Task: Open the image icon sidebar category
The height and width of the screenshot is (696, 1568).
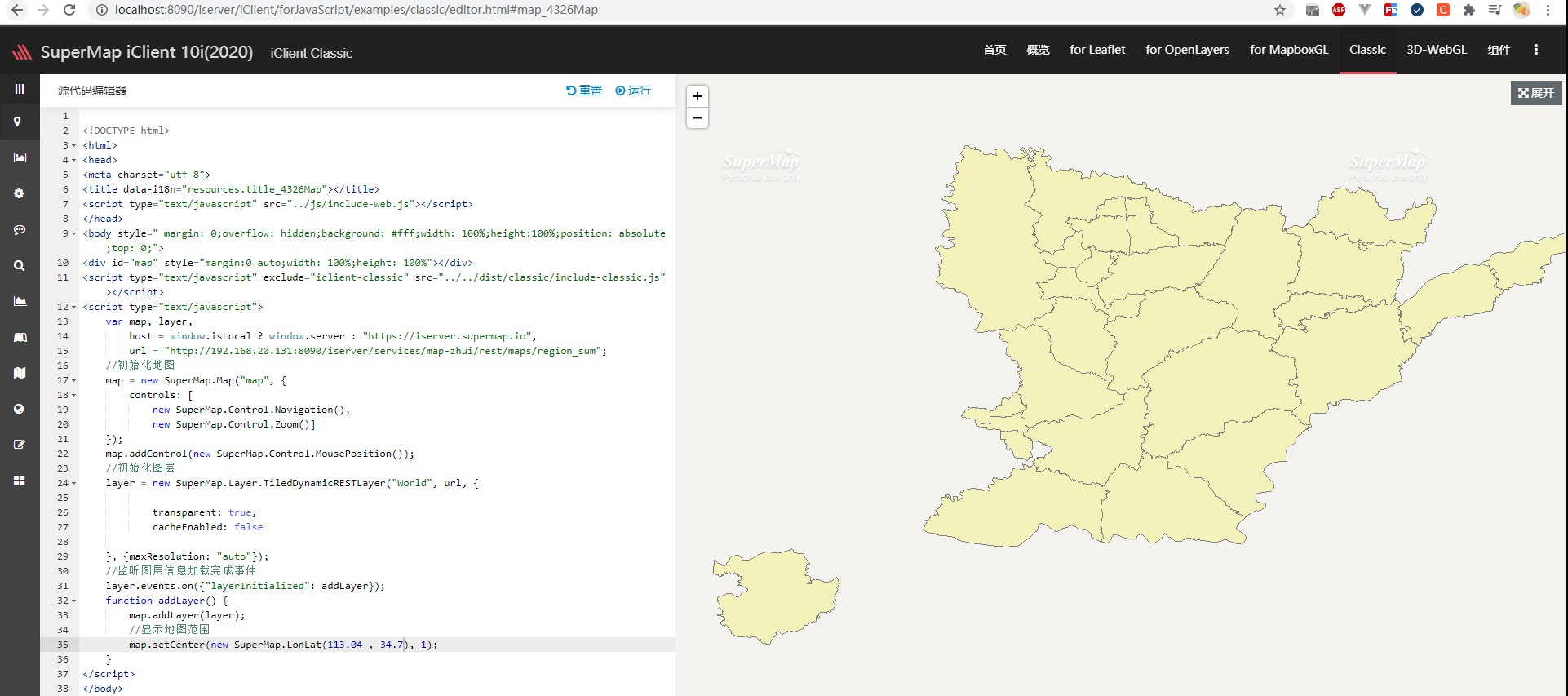Action: coord(20,157)
